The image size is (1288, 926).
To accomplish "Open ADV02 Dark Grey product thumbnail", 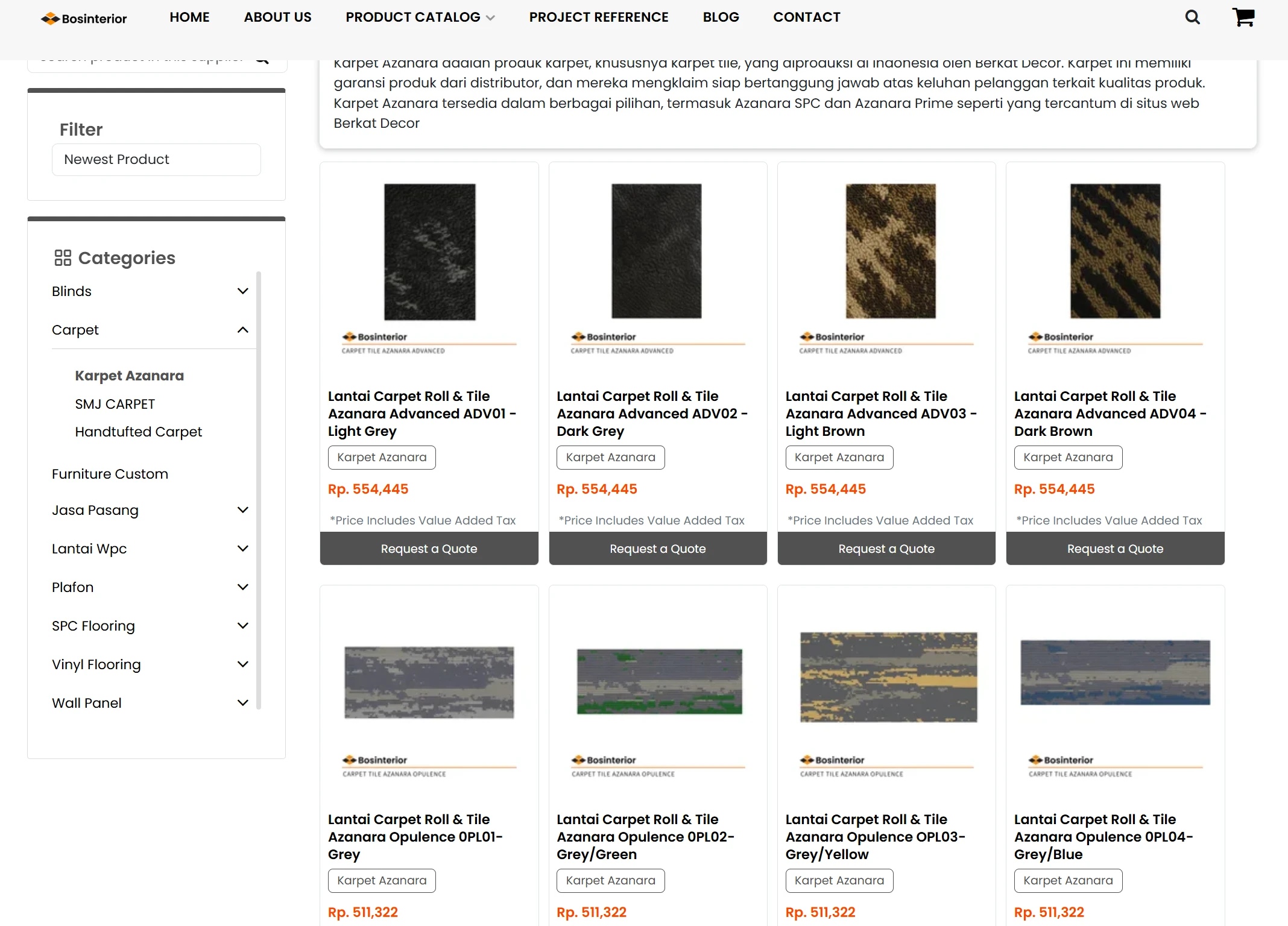I will coord(658,269).
